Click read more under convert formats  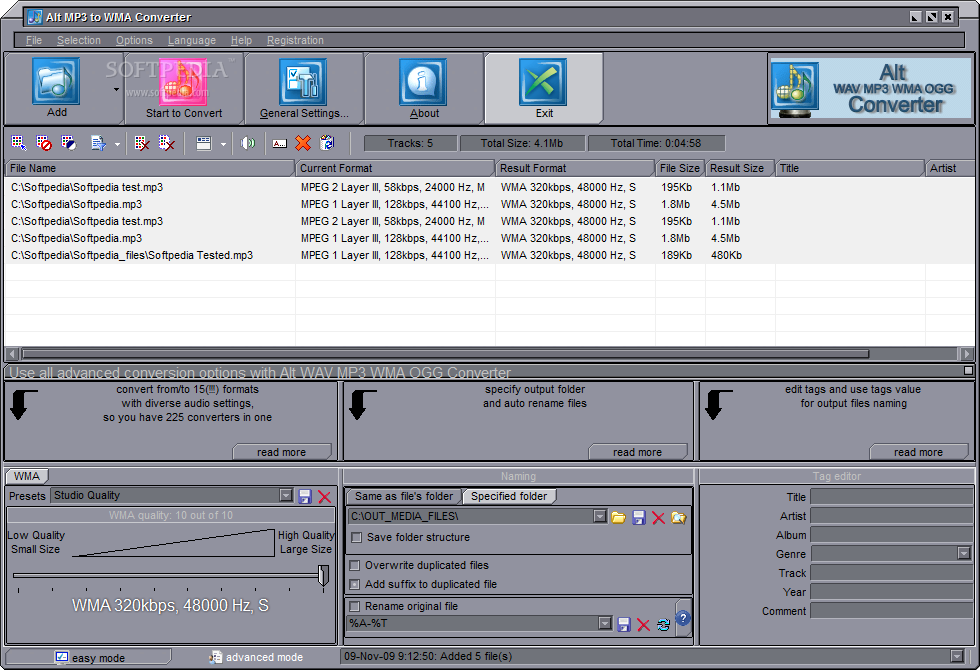(281, 452)
